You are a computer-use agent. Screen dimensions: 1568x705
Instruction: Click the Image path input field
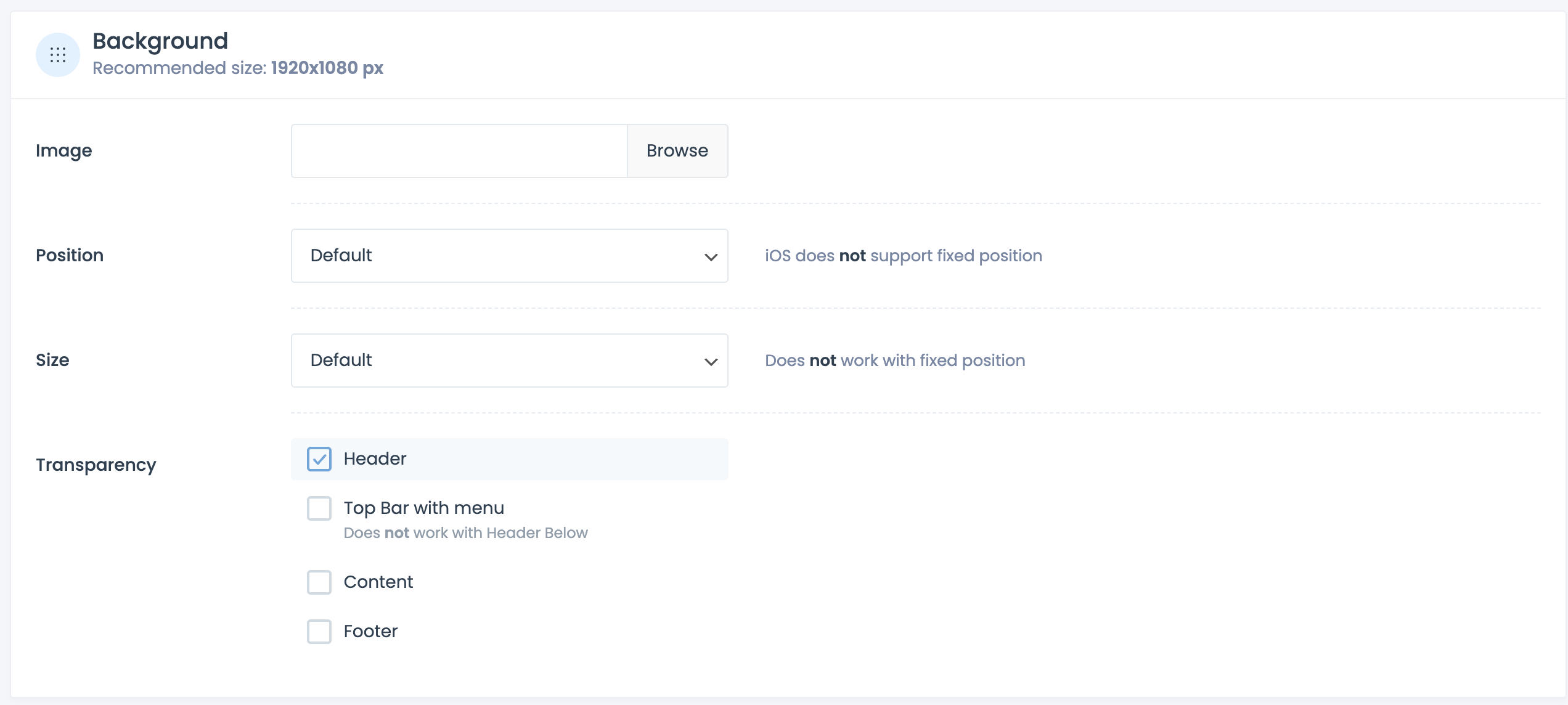point(459,151)
